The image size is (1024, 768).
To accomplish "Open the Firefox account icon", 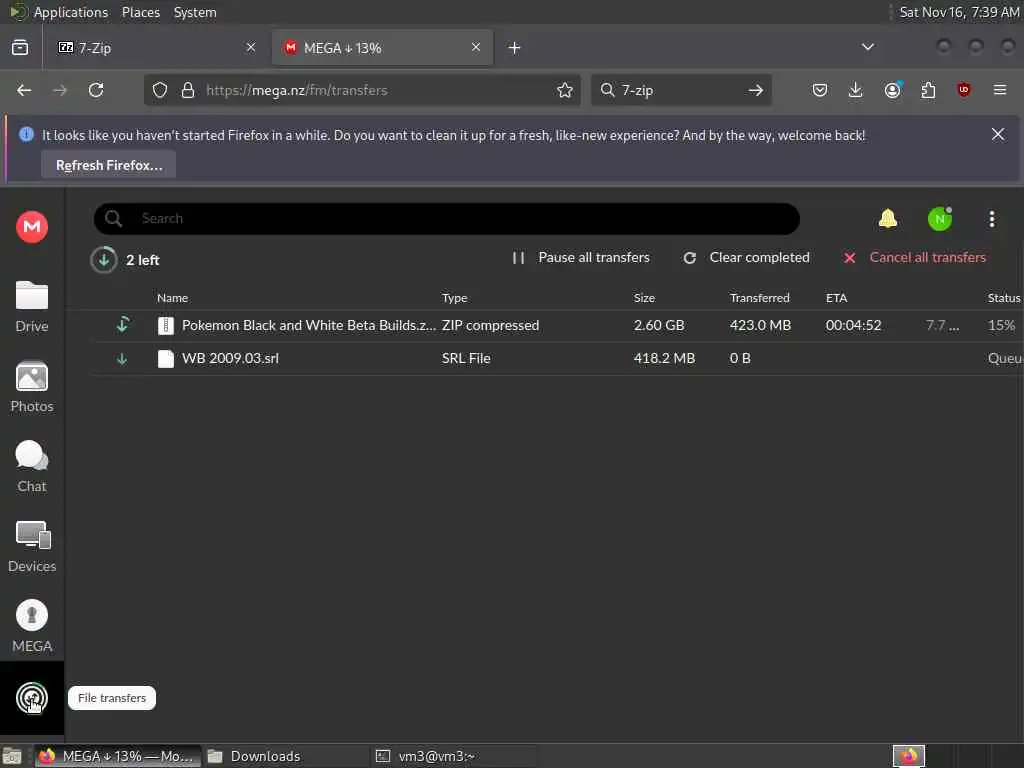I will click(892, 90).
